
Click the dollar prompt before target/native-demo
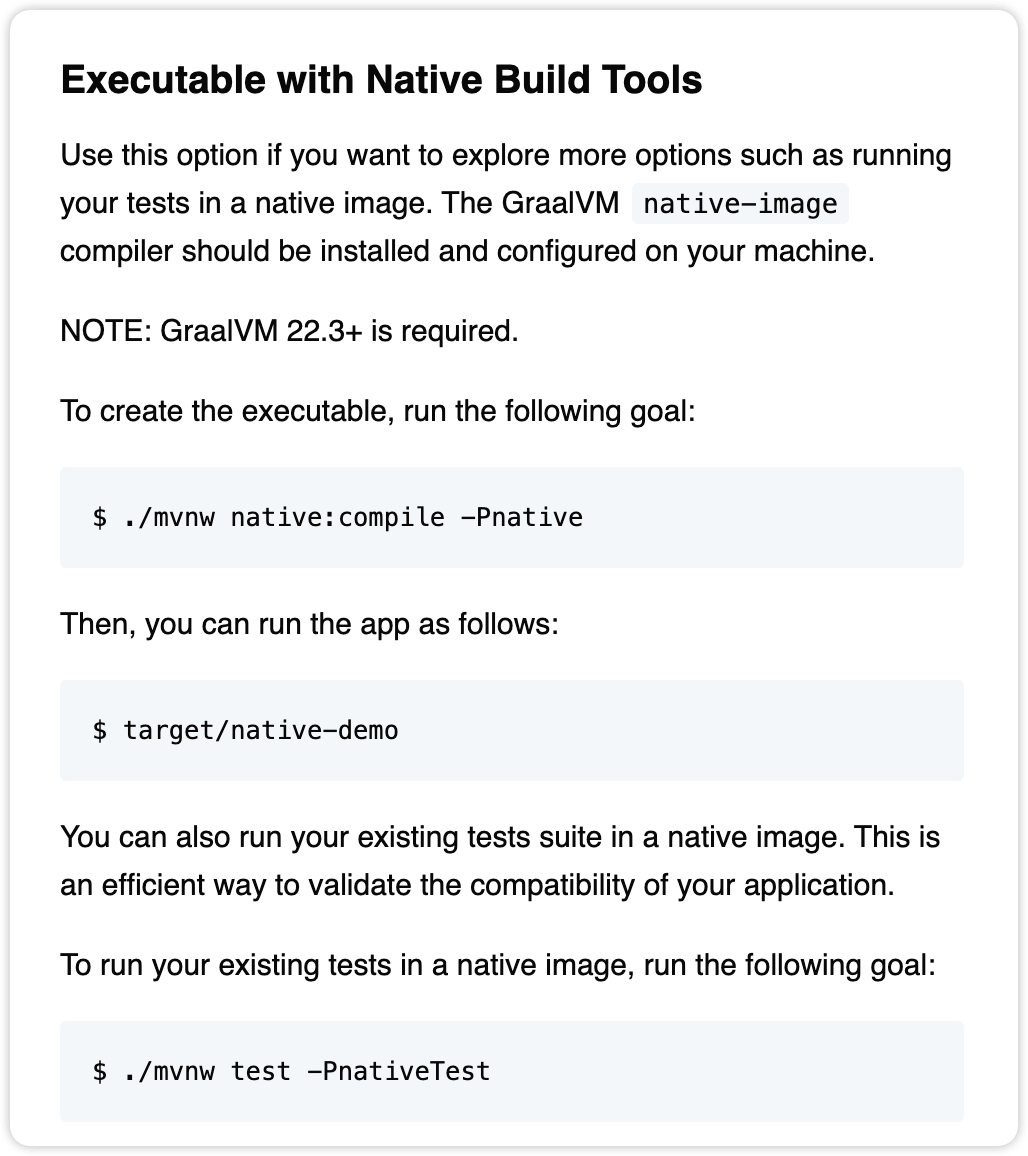[x=100, y=731]
